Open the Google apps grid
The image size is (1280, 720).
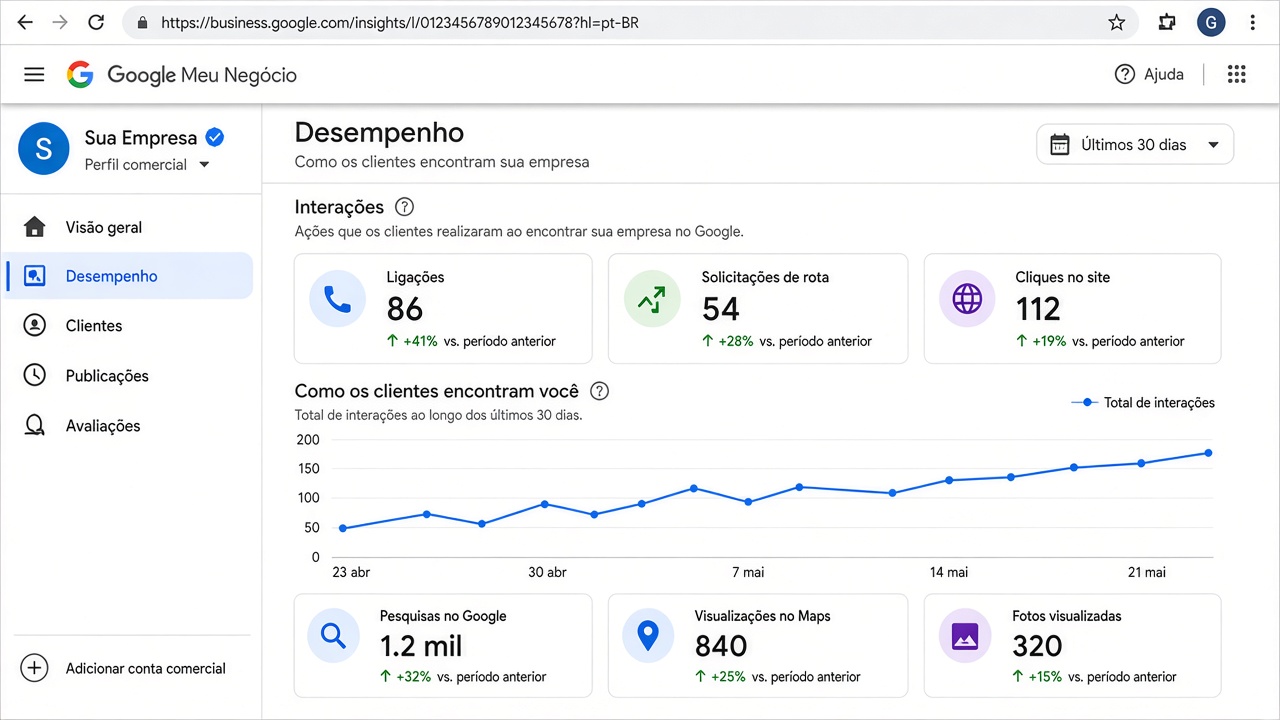[1236, 74]
